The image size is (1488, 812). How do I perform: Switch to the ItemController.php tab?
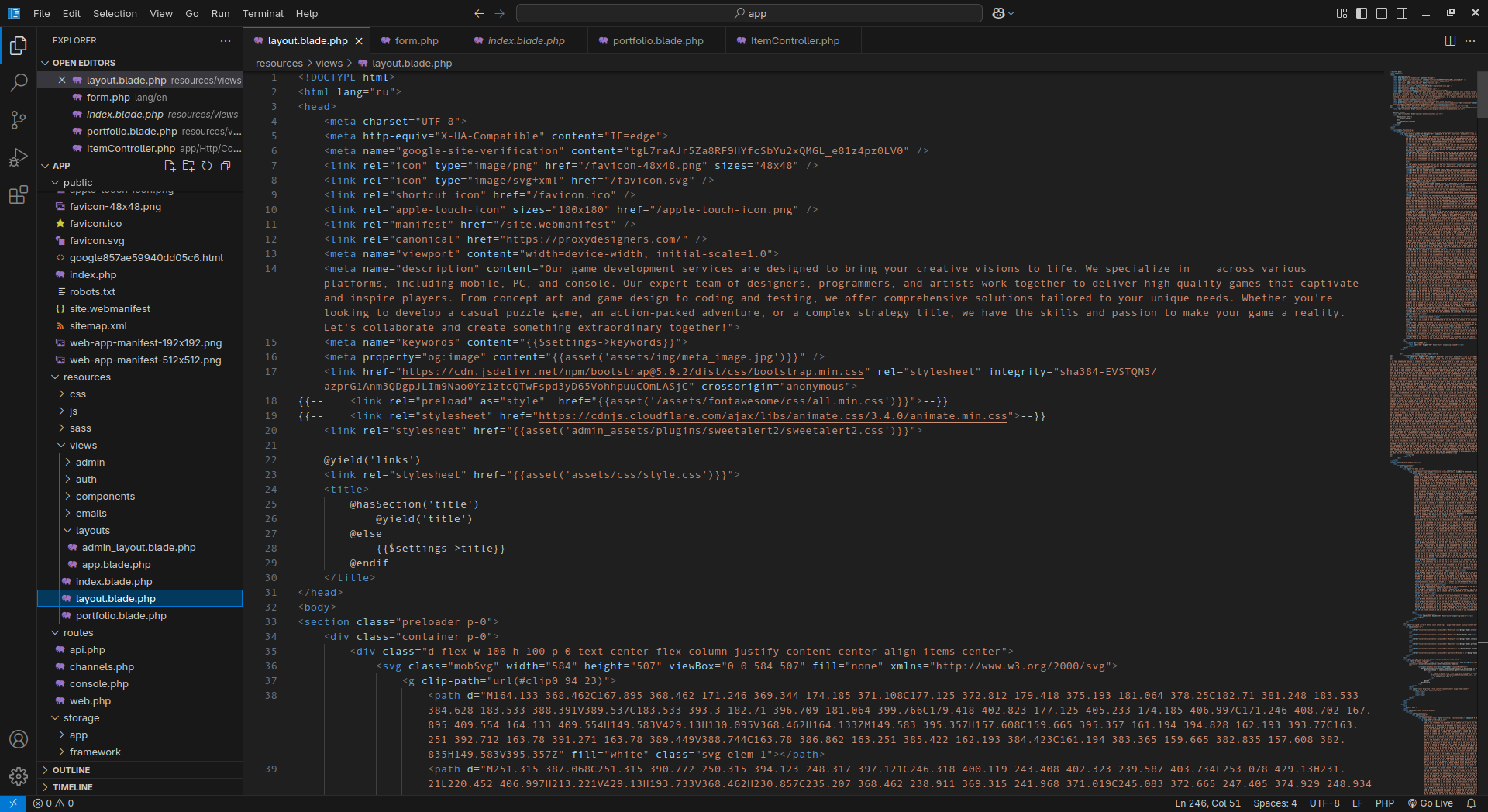coord(794,41)
